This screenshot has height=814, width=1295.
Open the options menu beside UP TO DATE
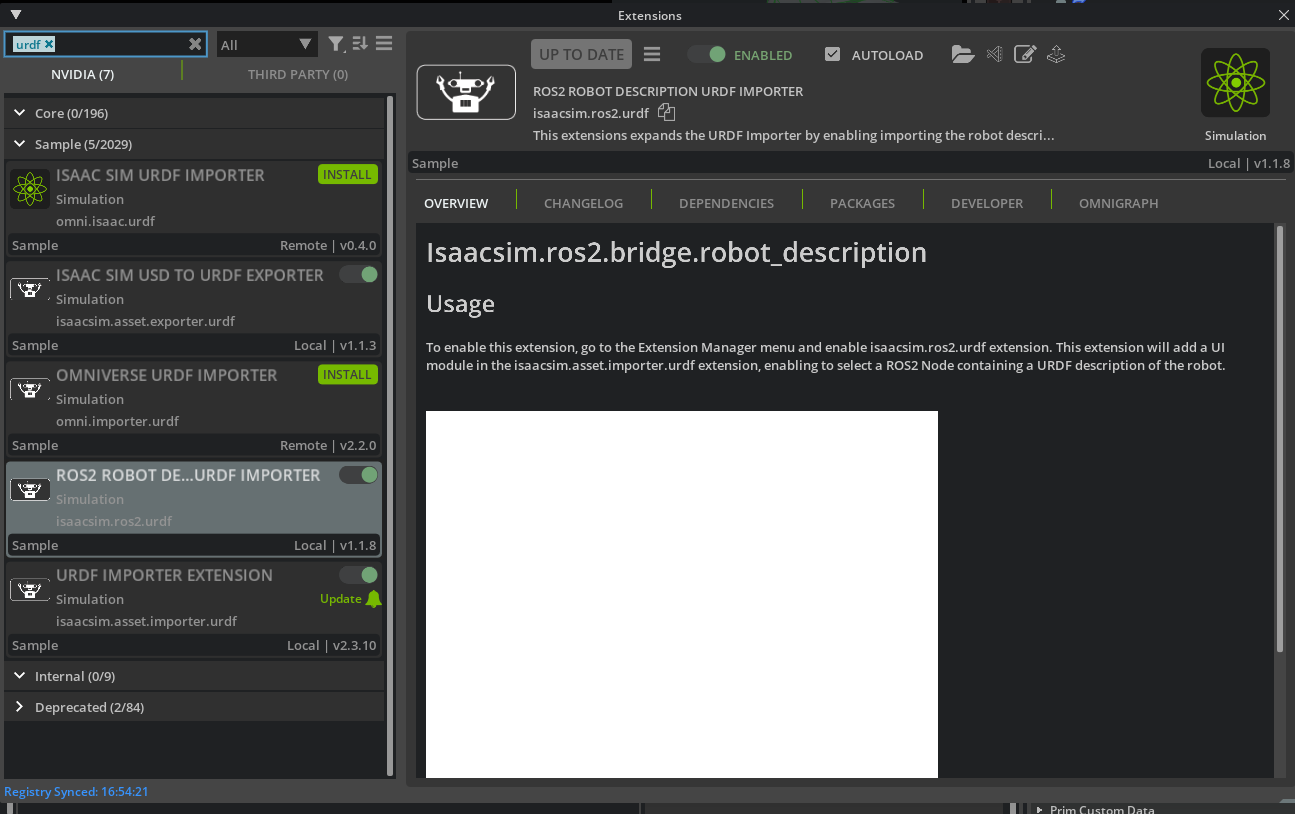(652, 54)
